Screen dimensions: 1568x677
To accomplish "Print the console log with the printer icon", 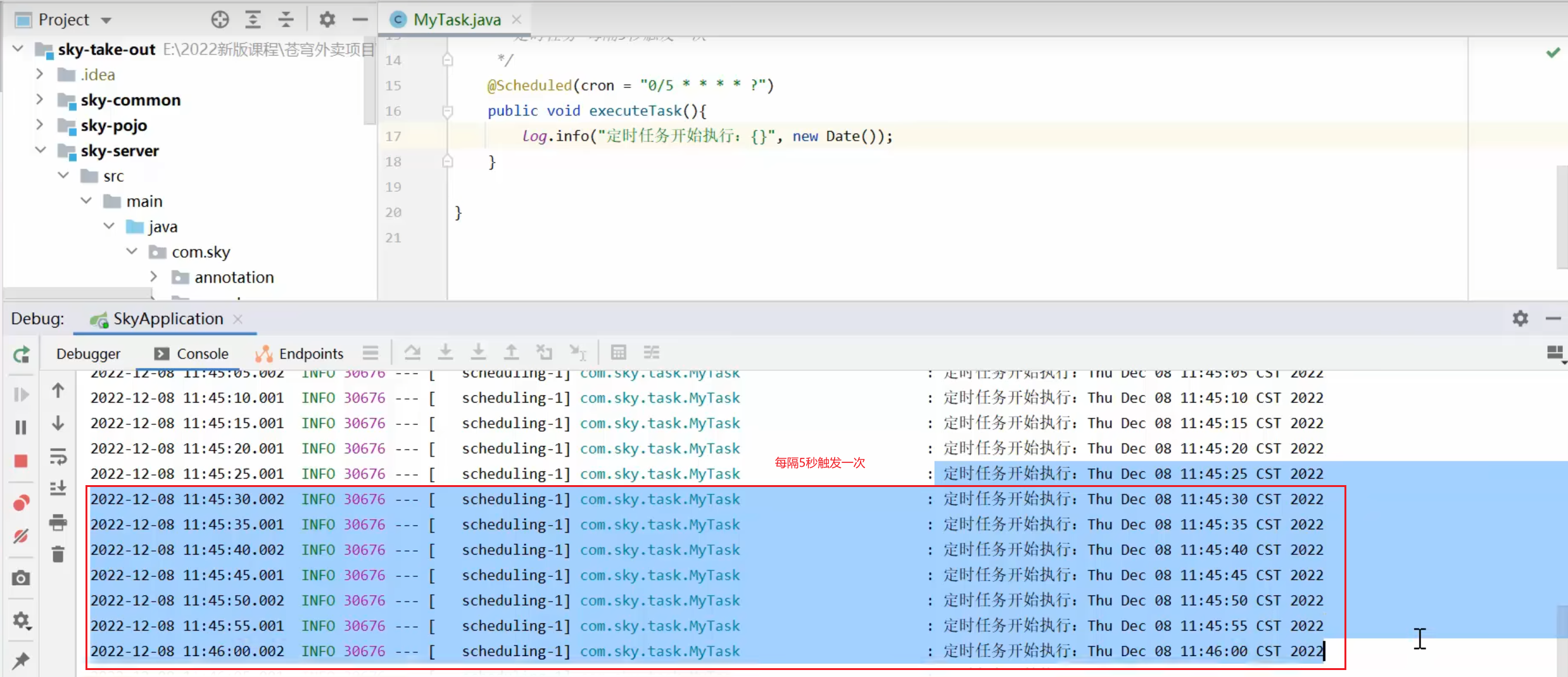I will (x=58, y=522).
